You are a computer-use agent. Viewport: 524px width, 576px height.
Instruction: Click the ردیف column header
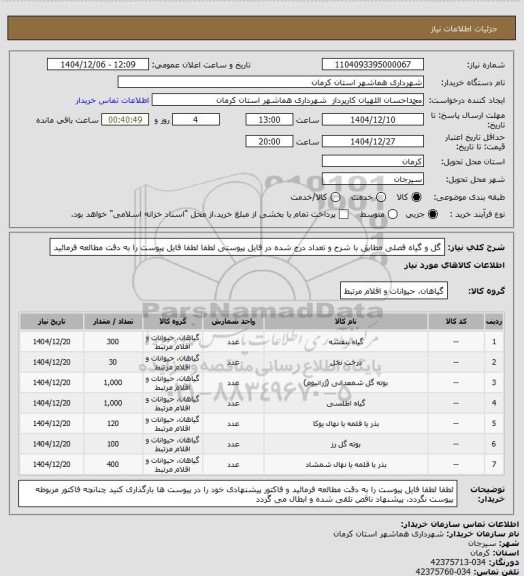pyautogui.click(x=494, y=322)
